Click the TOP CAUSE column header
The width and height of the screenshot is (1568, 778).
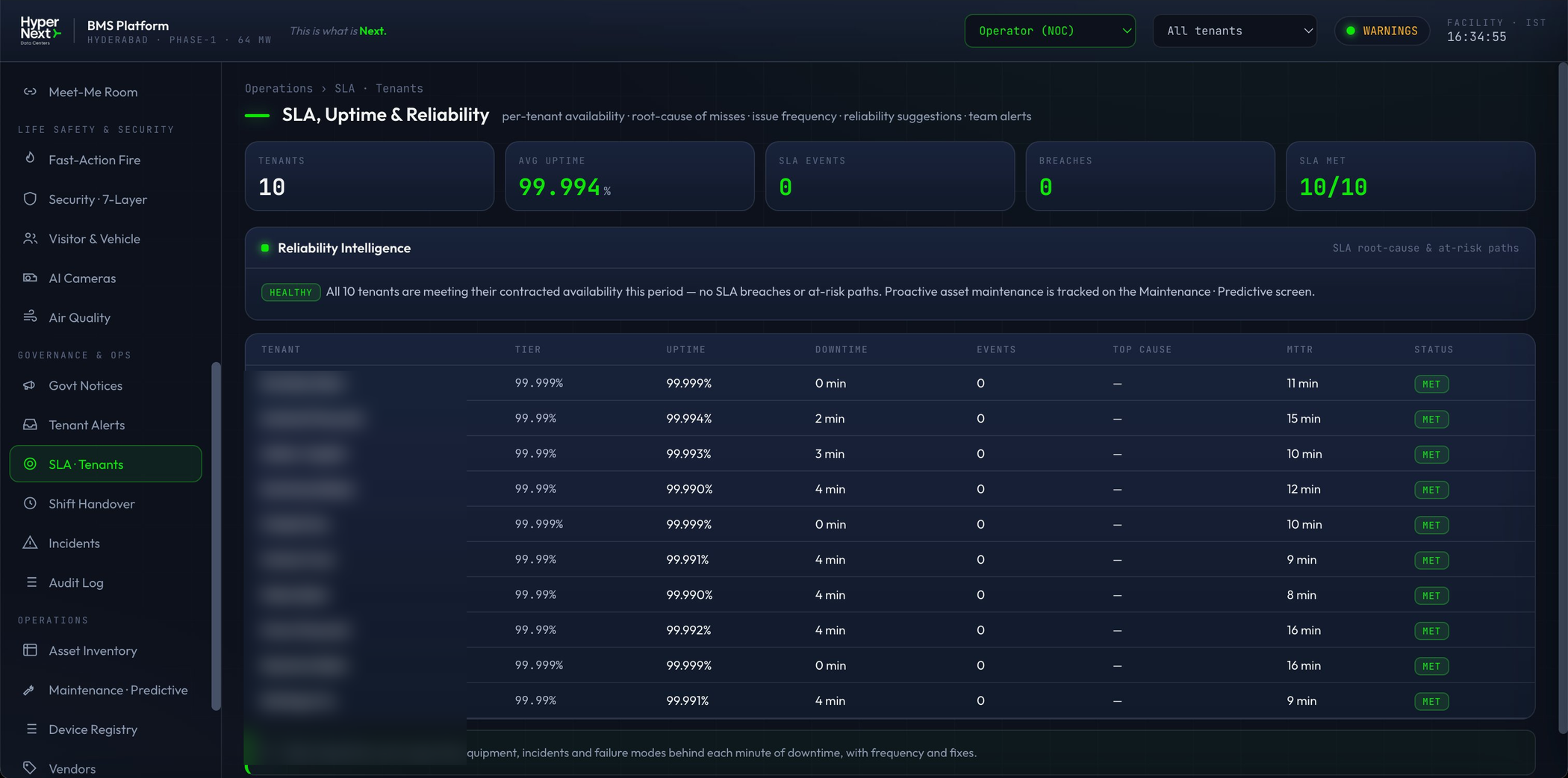[1142, 349]
